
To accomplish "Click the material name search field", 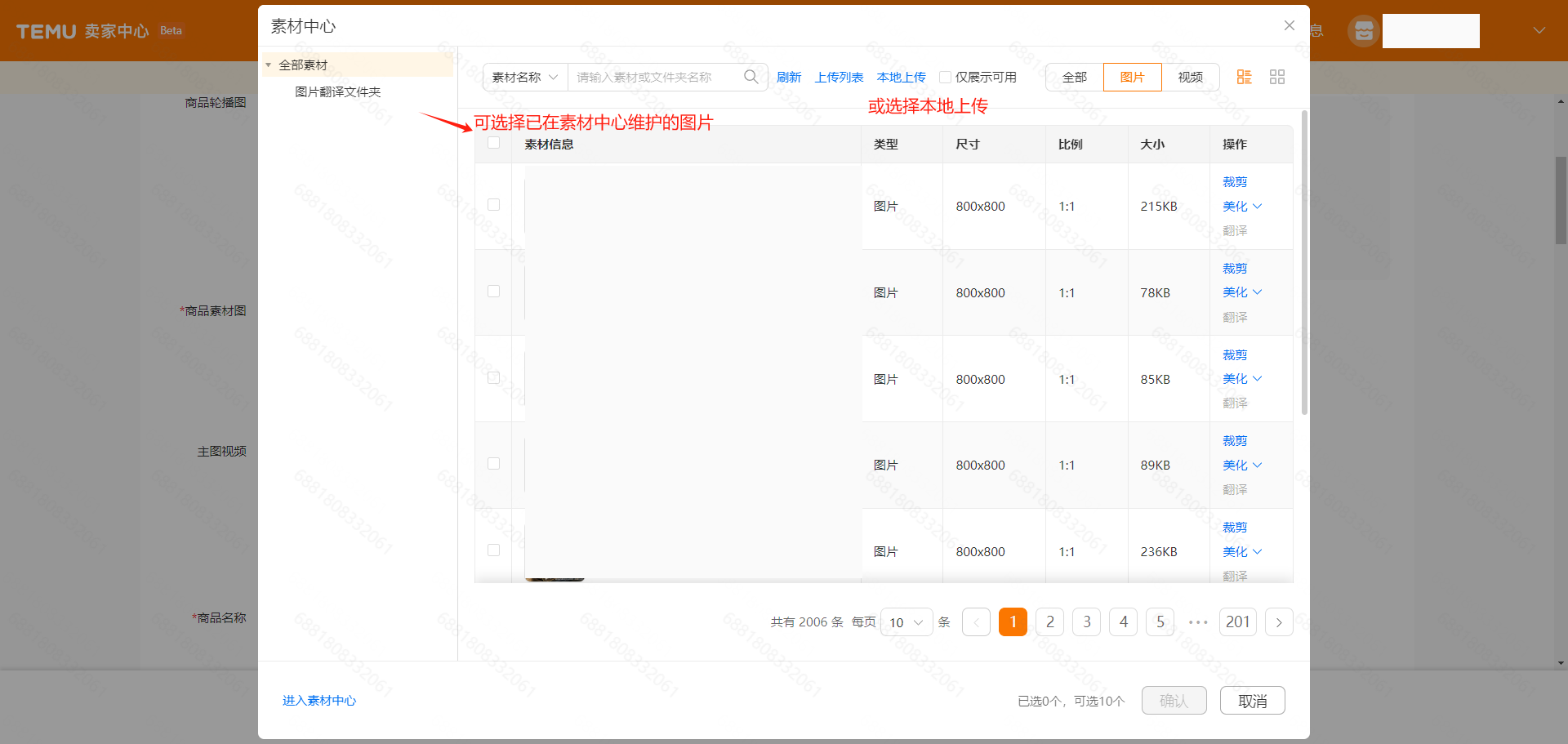I will point(653,77).
